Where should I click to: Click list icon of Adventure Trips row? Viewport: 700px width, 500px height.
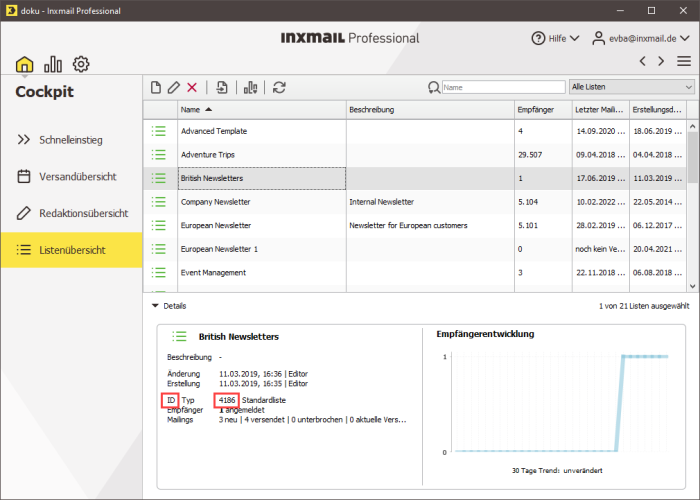click(158, 155)
